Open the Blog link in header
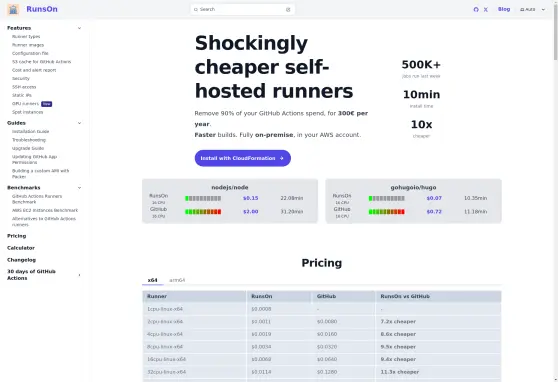 click(x=504, y=9)
